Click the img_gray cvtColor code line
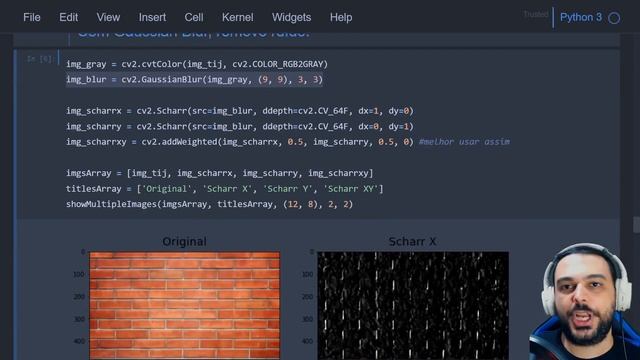This screenshot has width=640, height=360. point(197,64)
